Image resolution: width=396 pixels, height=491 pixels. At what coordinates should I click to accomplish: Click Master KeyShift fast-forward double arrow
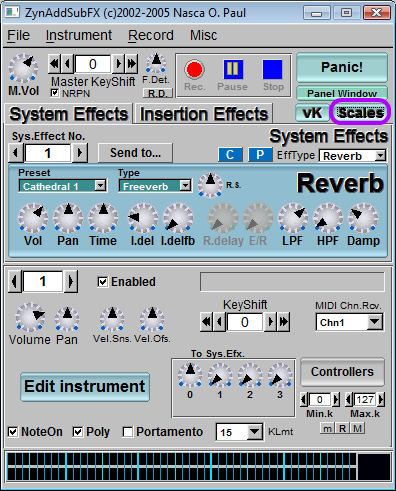click(x=132, y=63)
